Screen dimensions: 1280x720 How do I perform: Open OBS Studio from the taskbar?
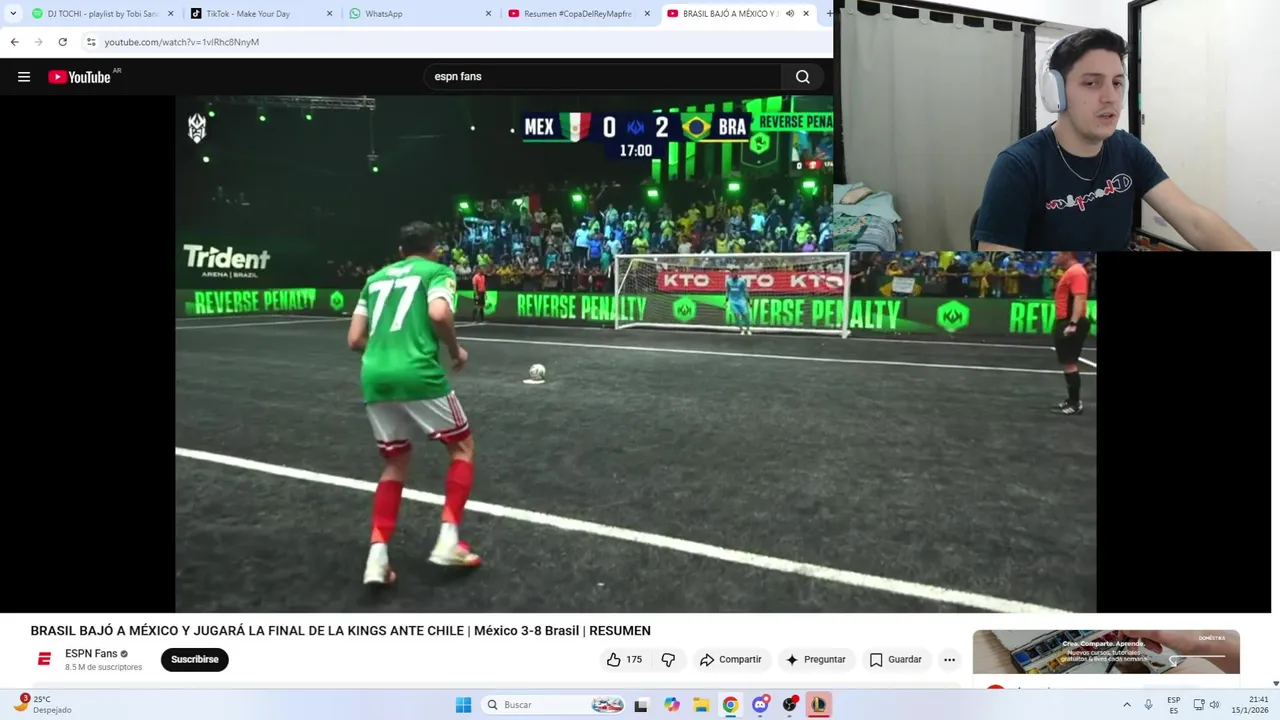pyautogui.click(x=790, y=705)
